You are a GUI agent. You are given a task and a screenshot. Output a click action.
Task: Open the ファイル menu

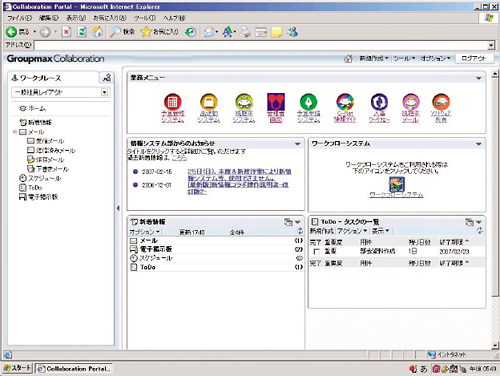point(19,18)
